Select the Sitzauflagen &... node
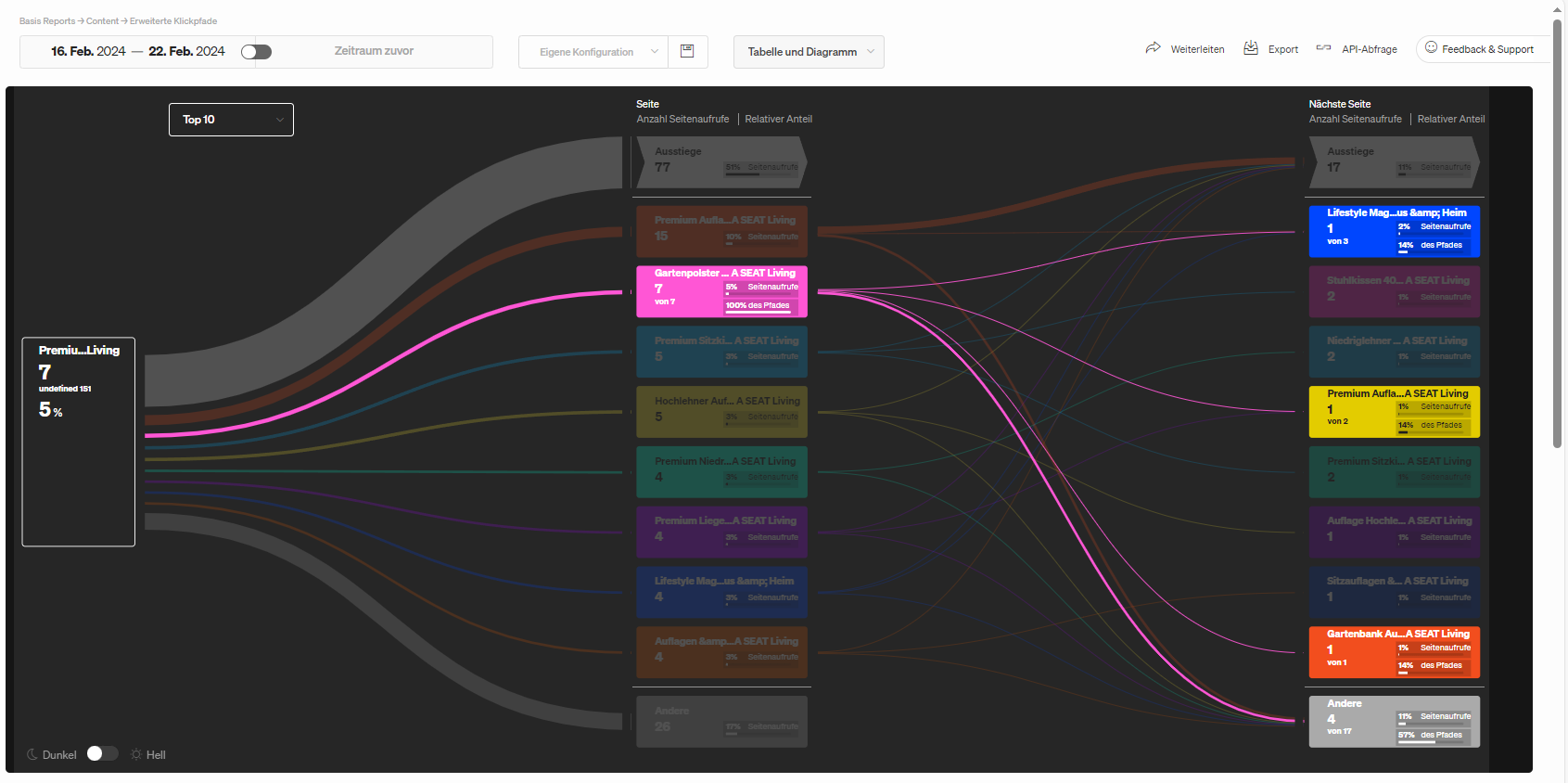This screenshot has width=1568, height=783. (x=1394, y=592)
